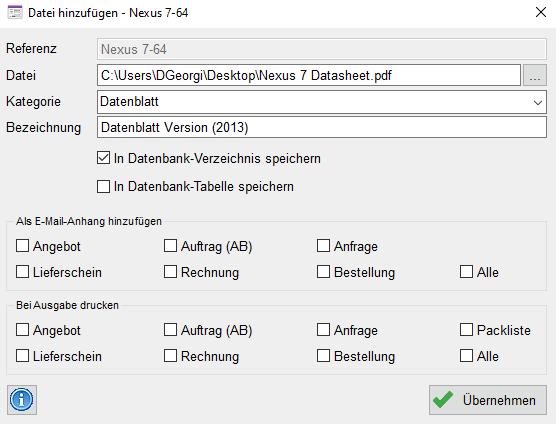
Task: Click Übernehmen button with green checkmark
Action: pos(488,400)
